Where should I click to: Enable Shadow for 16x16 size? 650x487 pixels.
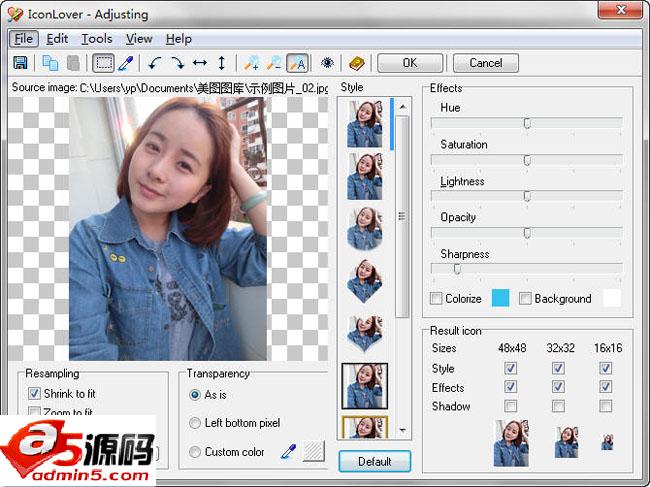pos(606,406)
